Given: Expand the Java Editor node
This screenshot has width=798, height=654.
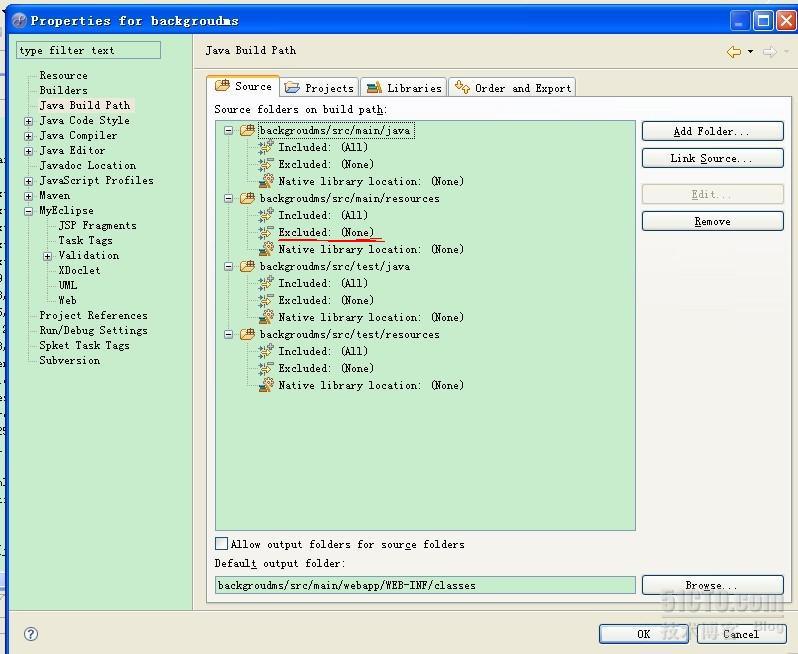Looking at the screenshot, I should [28, 151].
